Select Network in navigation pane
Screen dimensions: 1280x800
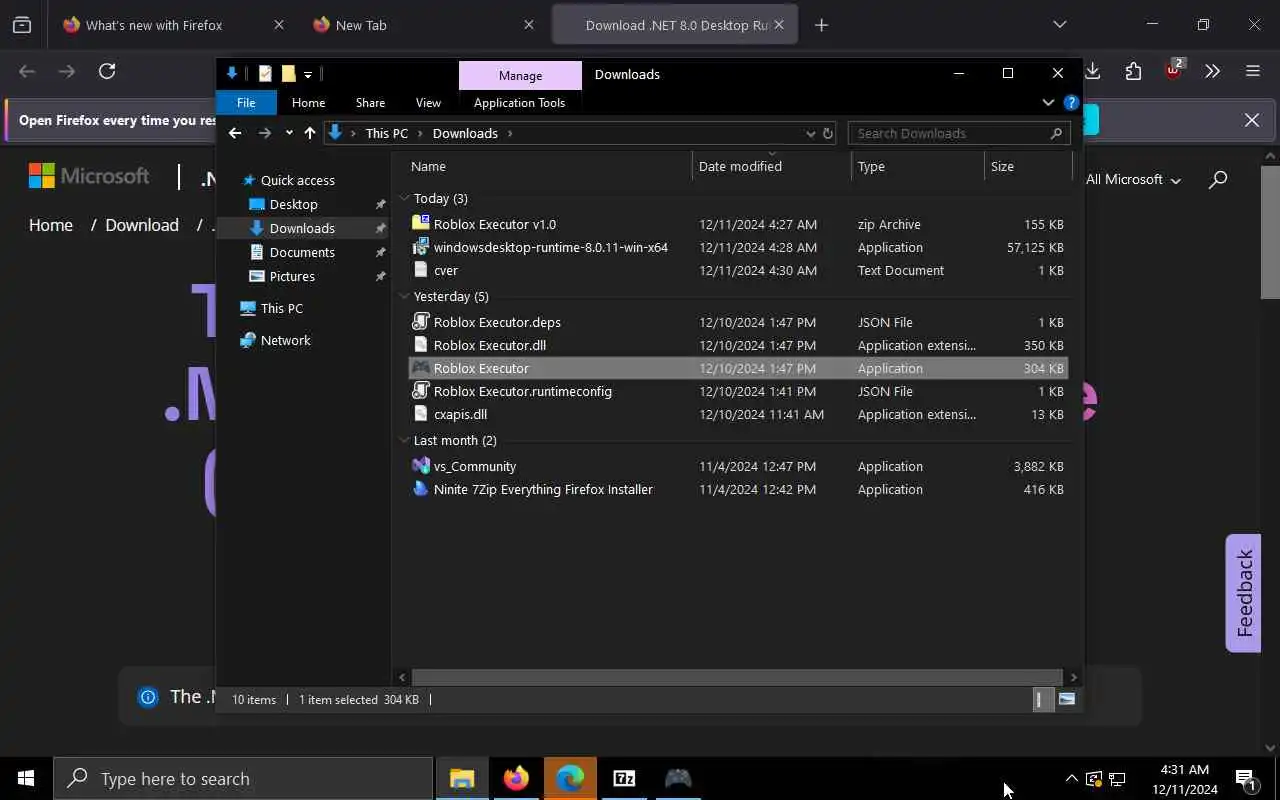click(x=285, y=340)
